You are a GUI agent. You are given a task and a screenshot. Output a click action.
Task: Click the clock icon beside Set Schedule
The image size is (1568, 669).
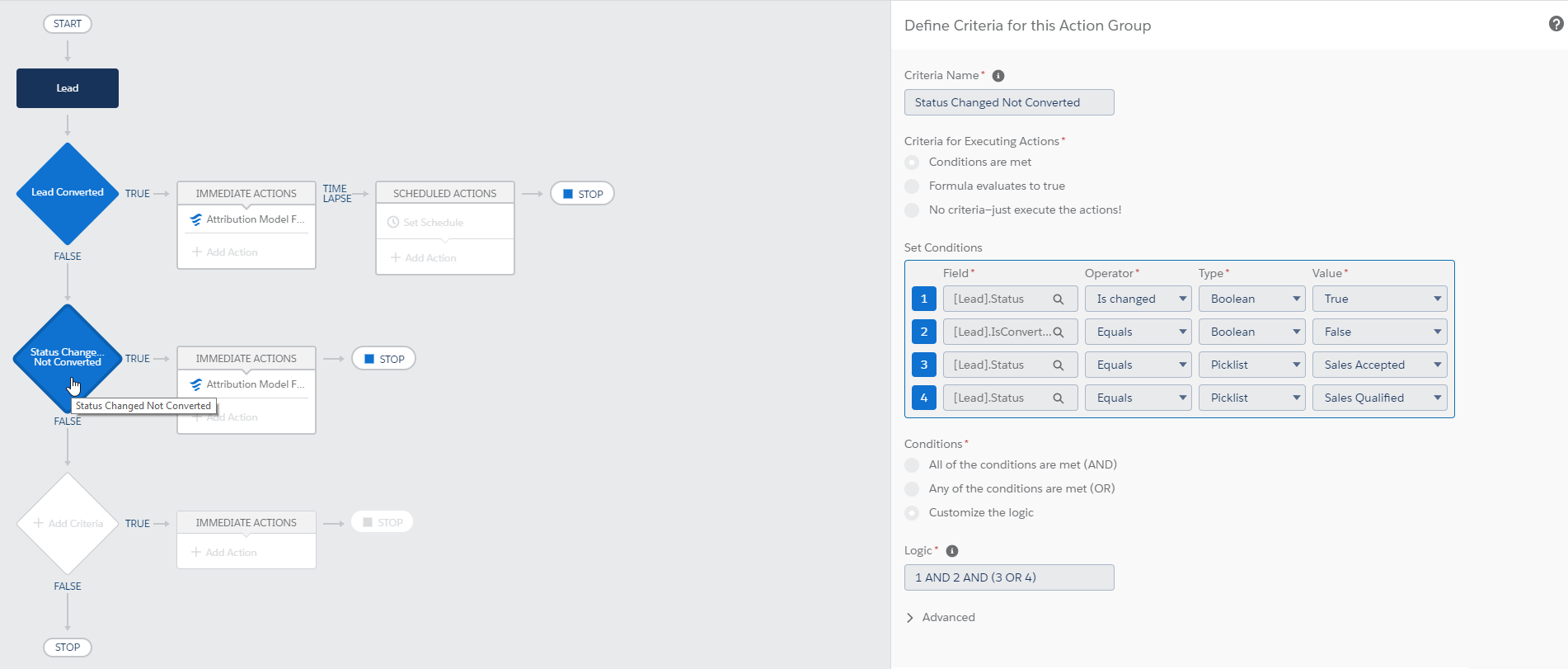coord(393,223)
